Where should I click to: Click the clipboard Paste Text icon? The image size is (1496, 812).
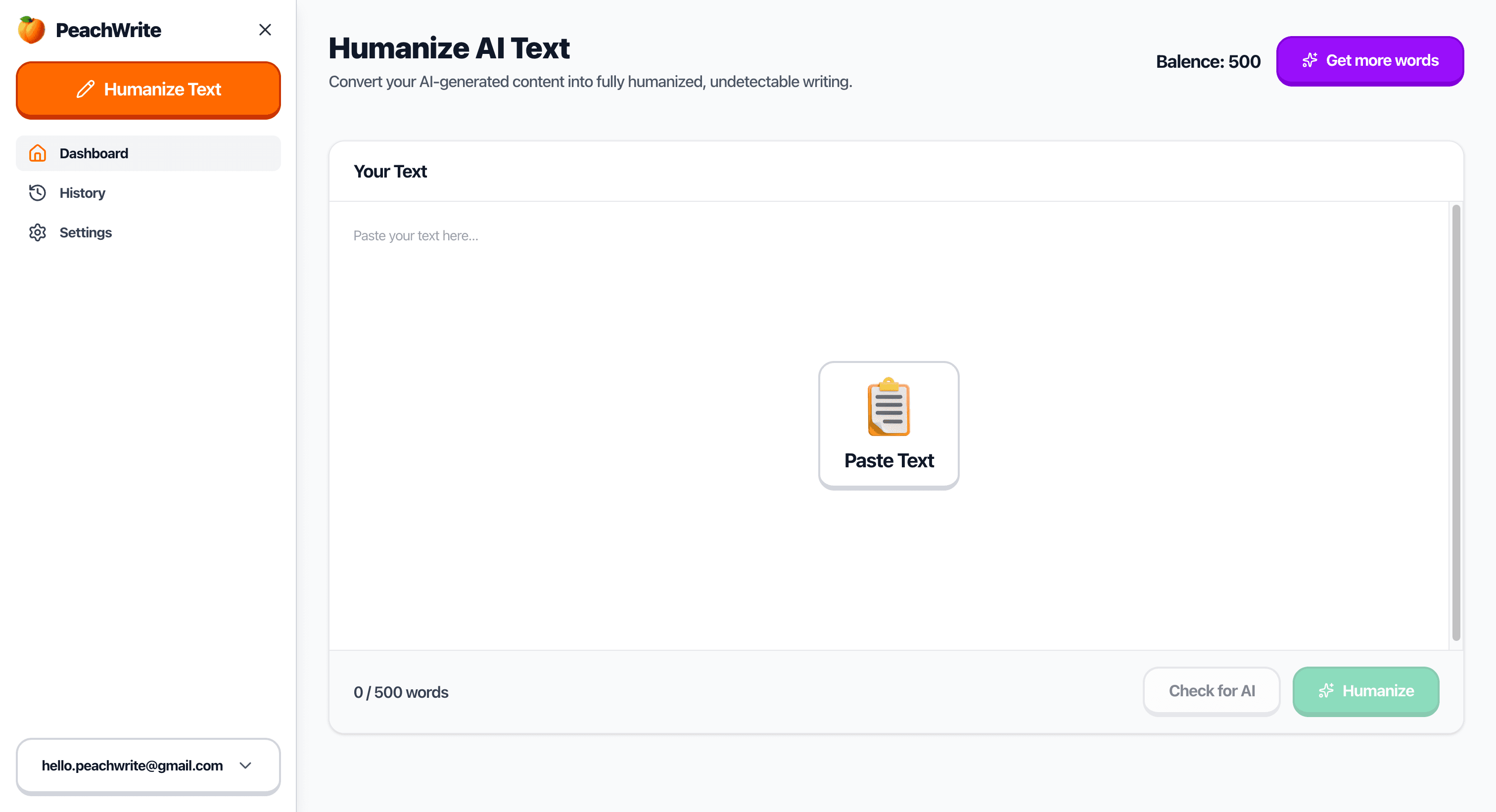(888, 407)
